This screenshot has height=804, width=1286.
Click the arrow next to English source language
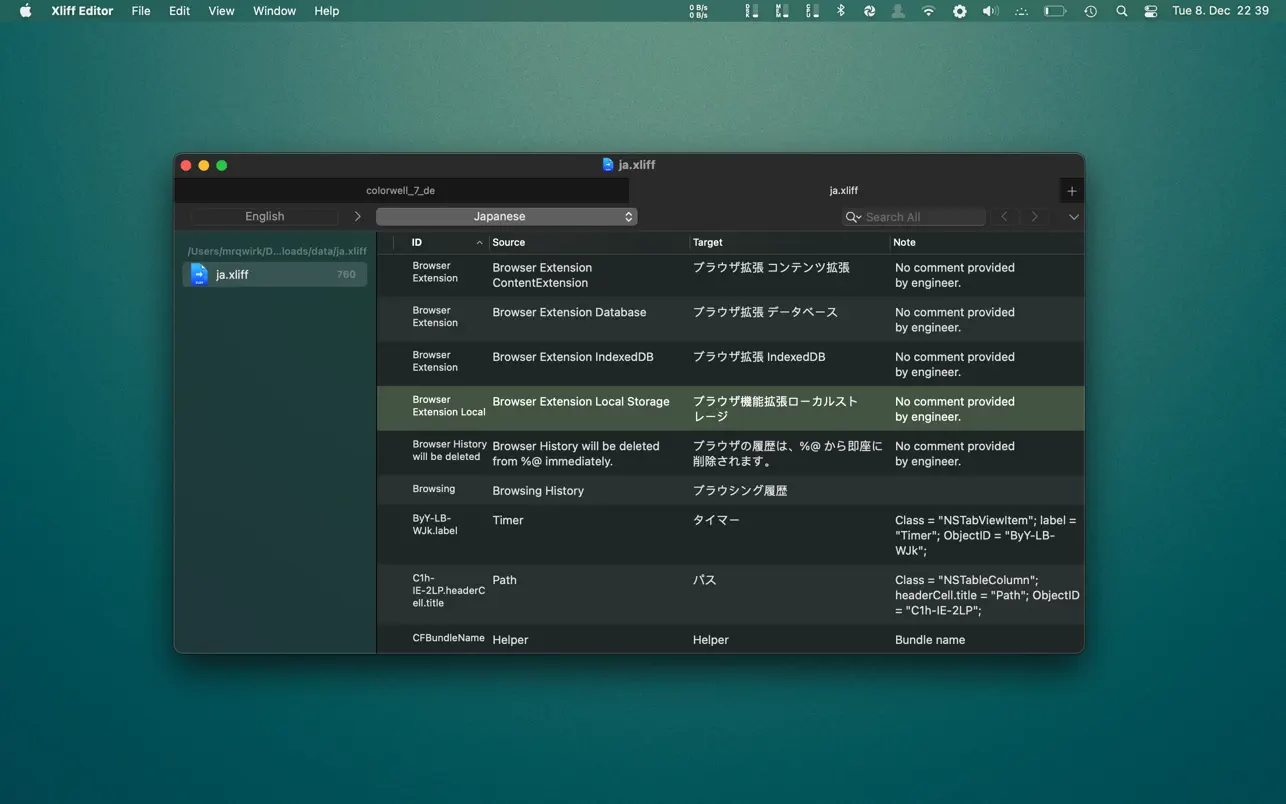click(x=357, y=217)
